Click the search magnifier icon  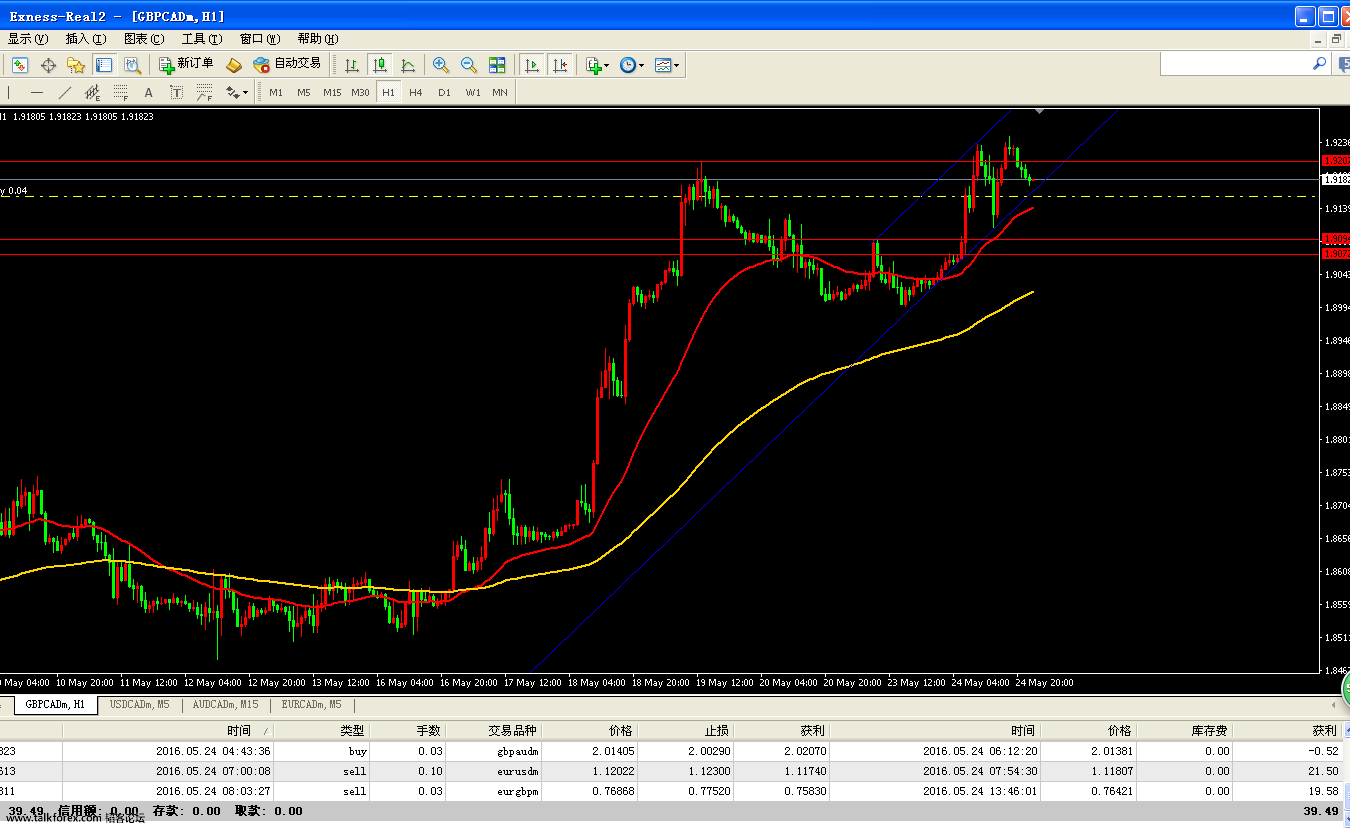(1320, 64)
